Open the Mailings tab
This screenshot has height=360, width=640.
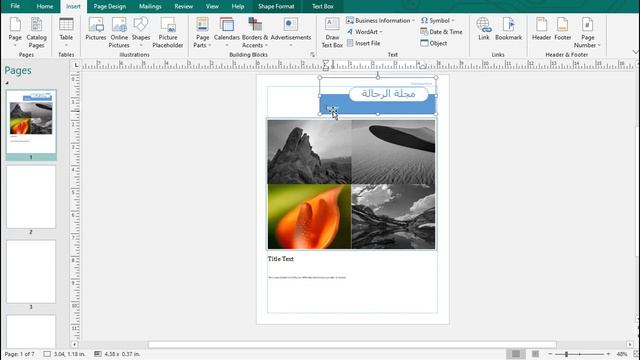pyautogui.click(x=150, y=6)
